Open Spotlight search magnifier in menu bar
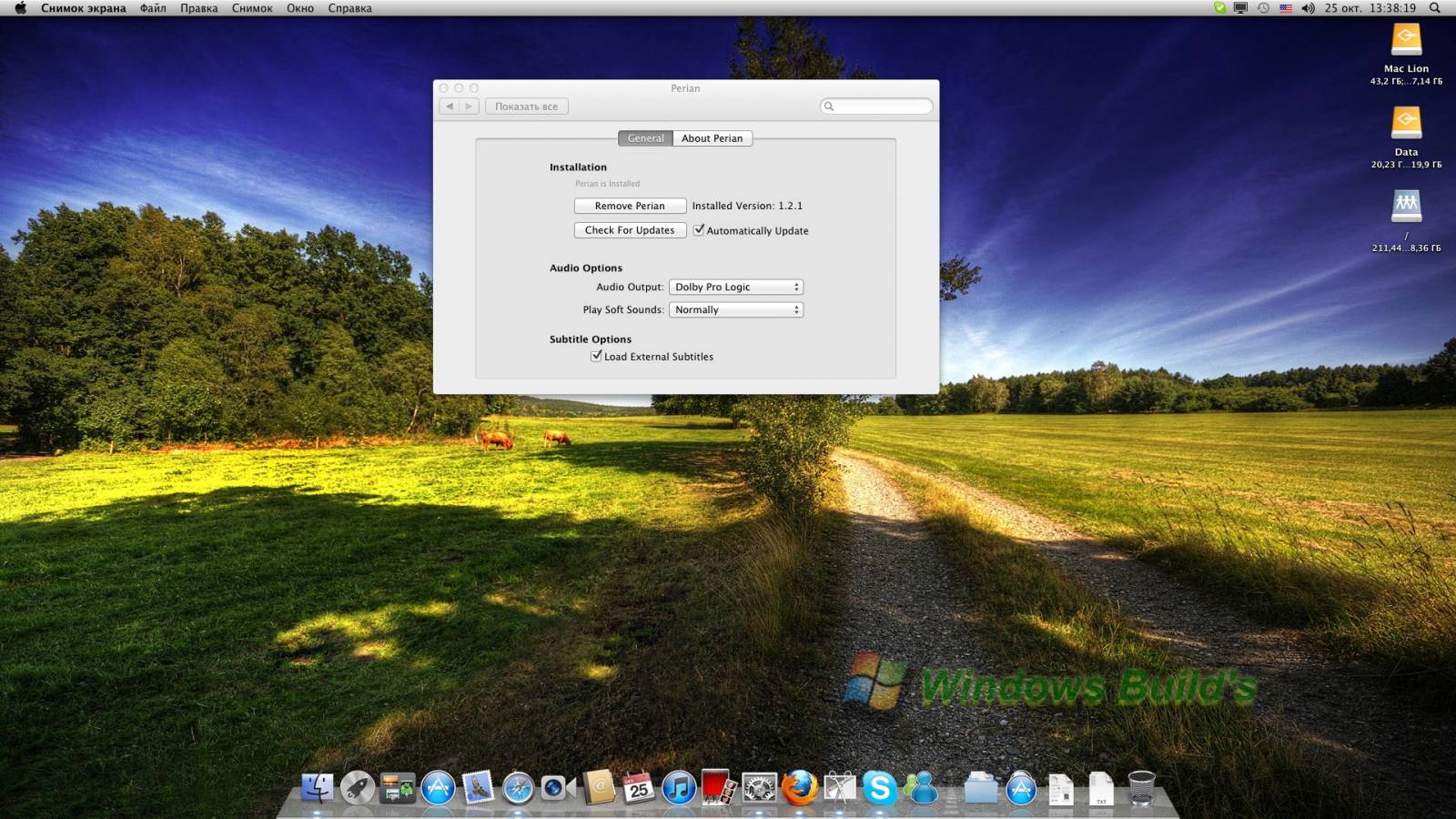 tap(1435, 8)
